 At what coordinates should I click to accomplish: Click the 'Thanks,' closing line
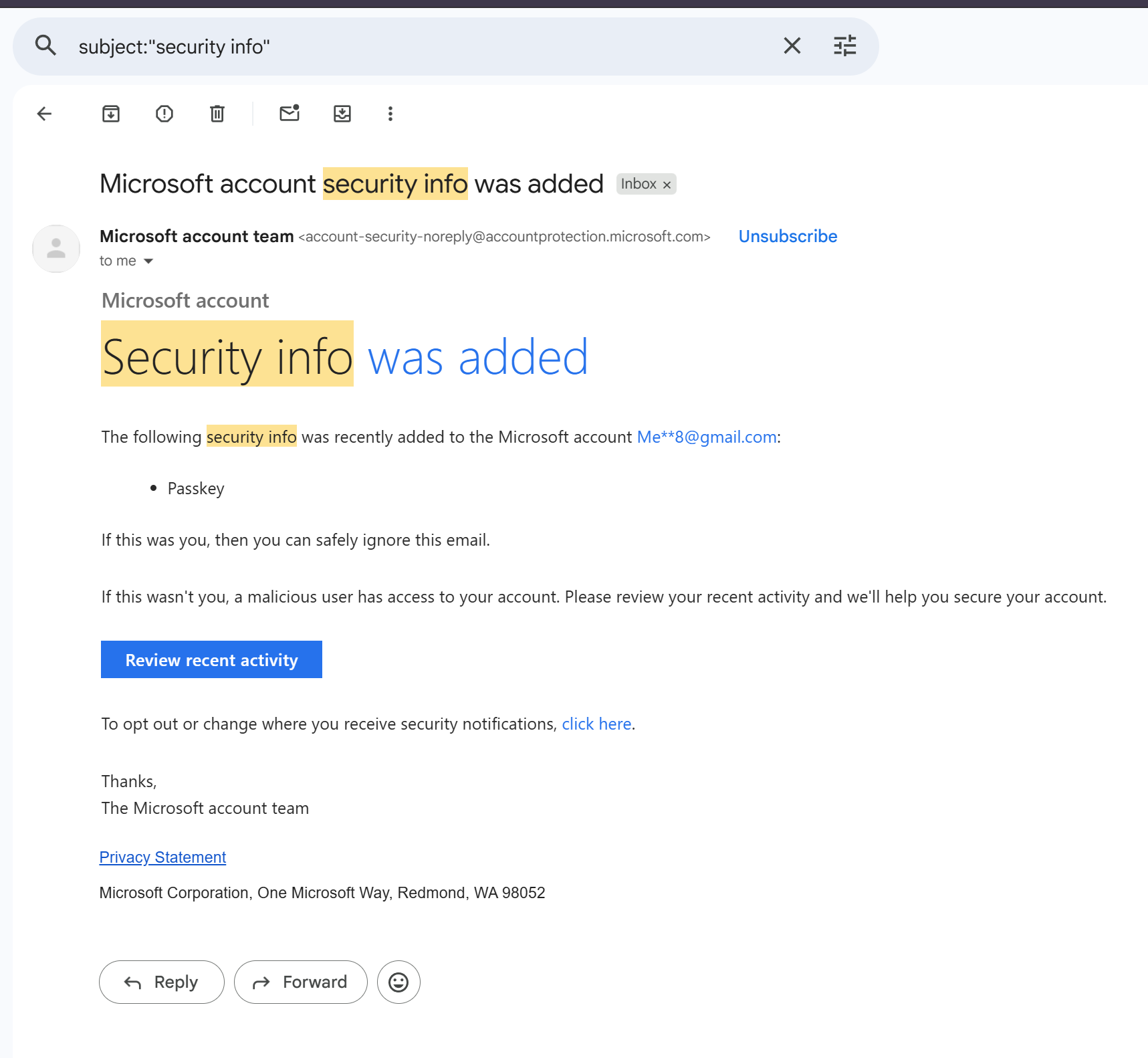coord(129,781)
